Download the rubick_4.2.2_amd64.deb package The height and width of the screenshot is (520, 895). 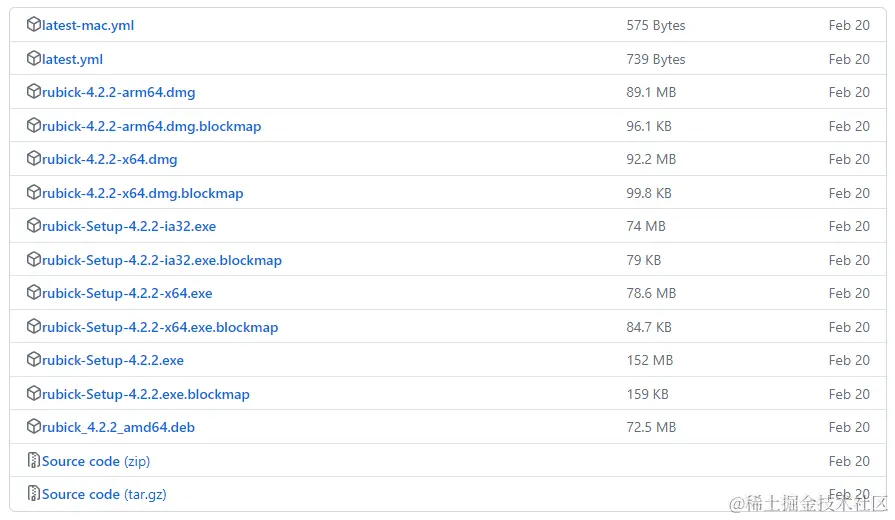[118, 428]
